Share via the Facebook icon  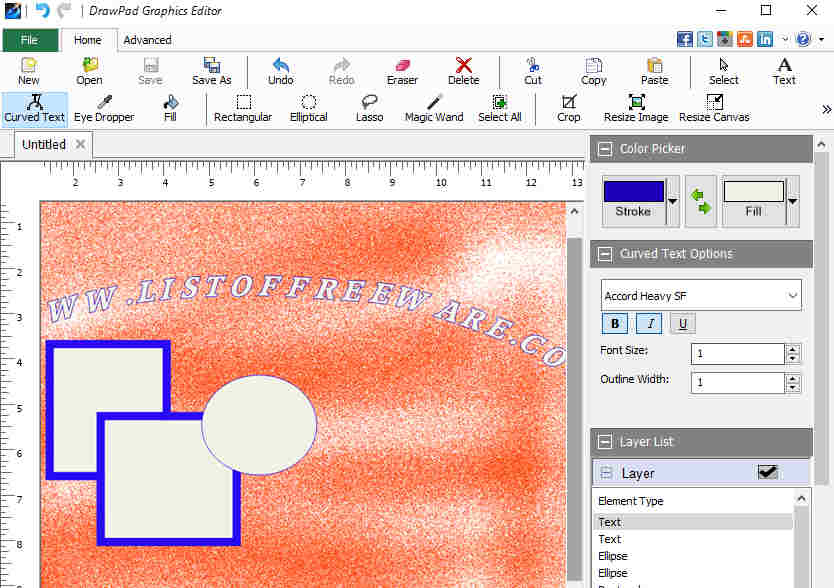(685, 39)
